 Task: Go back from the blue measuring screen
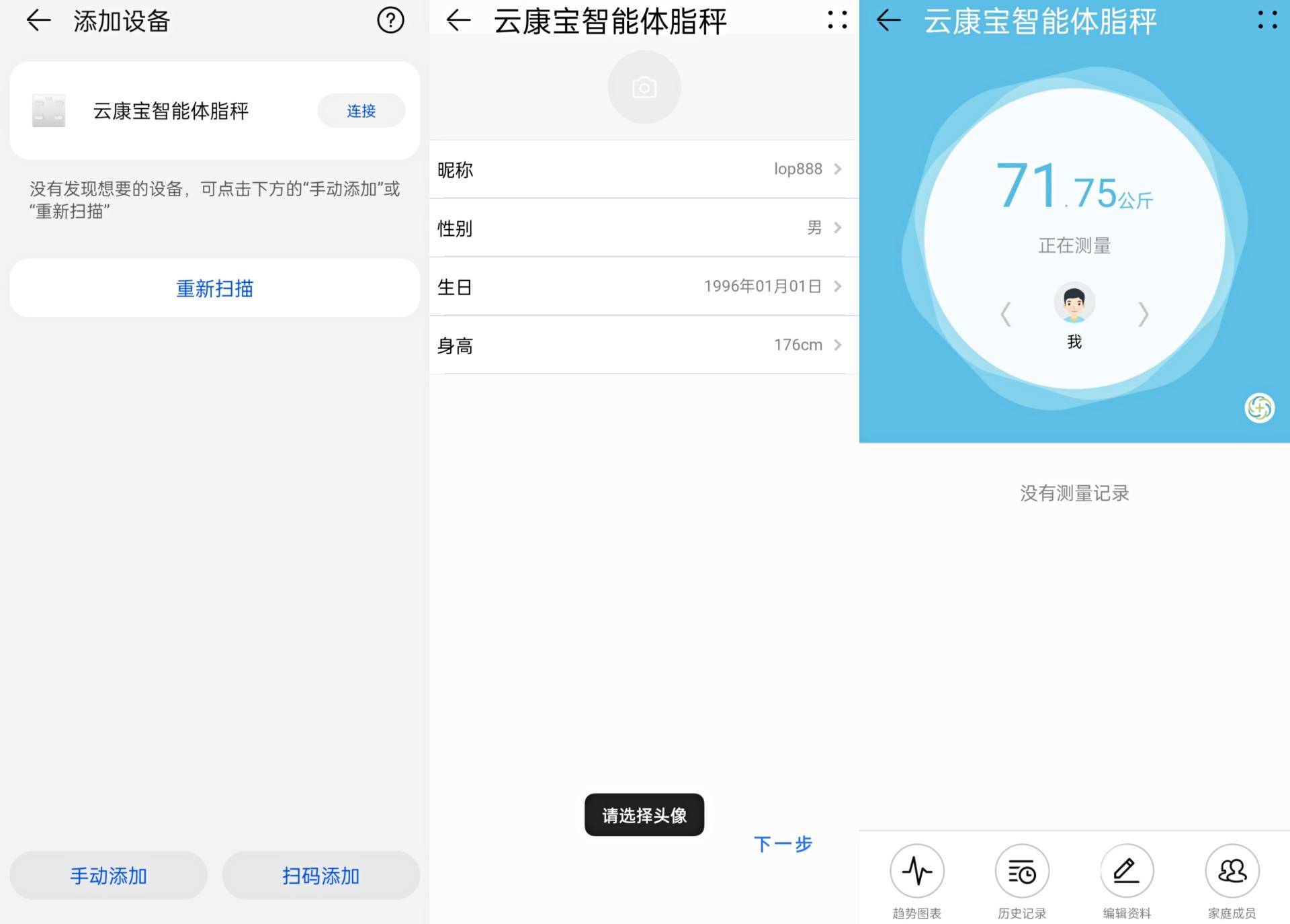tap(888, 20)
